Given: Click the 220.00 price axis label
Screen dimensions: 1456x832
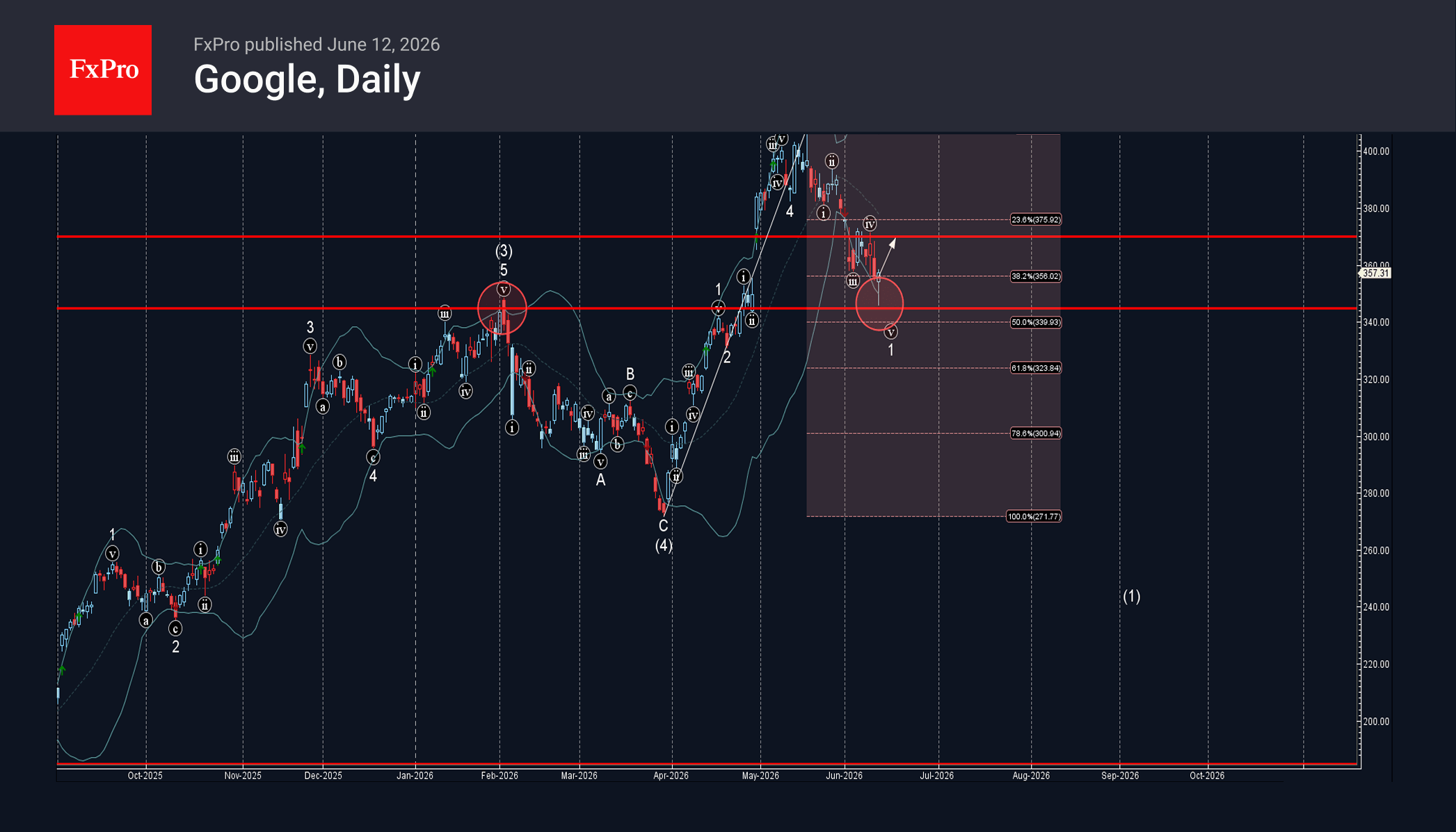Looking at the screenshot, I should (1376, 664).
